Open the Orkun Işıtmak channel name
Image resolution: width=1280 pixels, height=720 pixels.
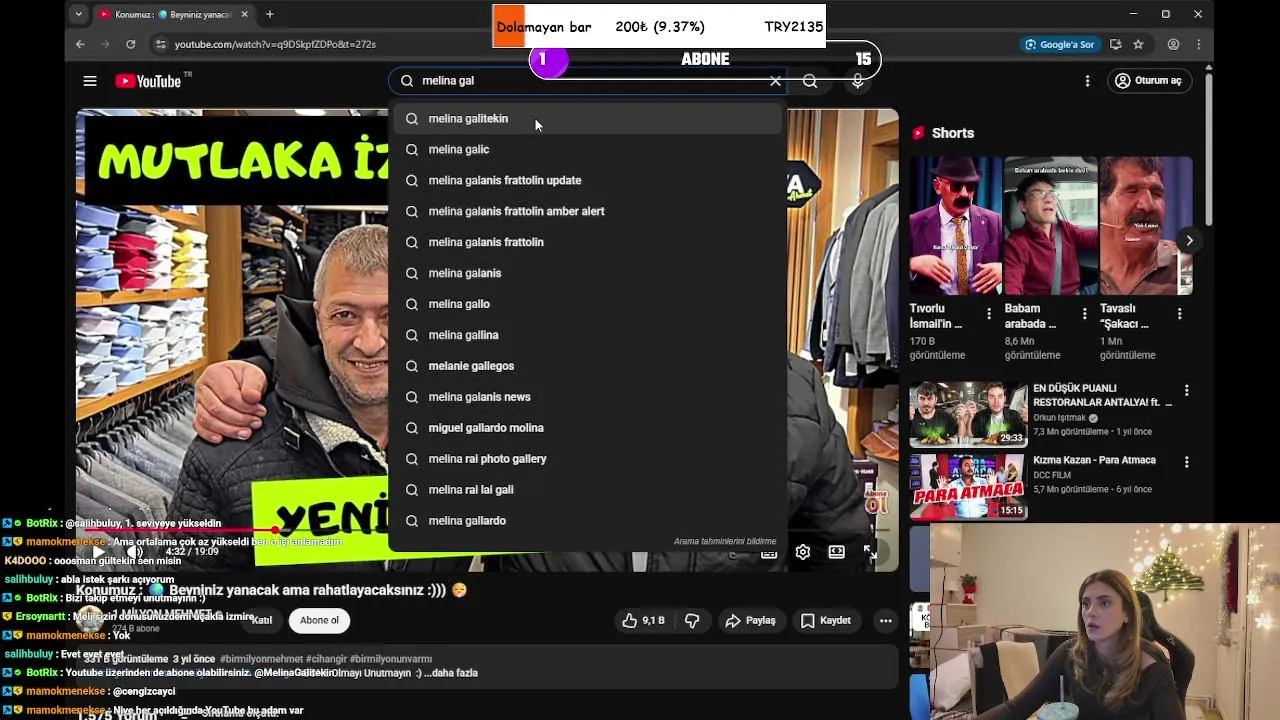pyautogui.click(x=1060, y=418)
